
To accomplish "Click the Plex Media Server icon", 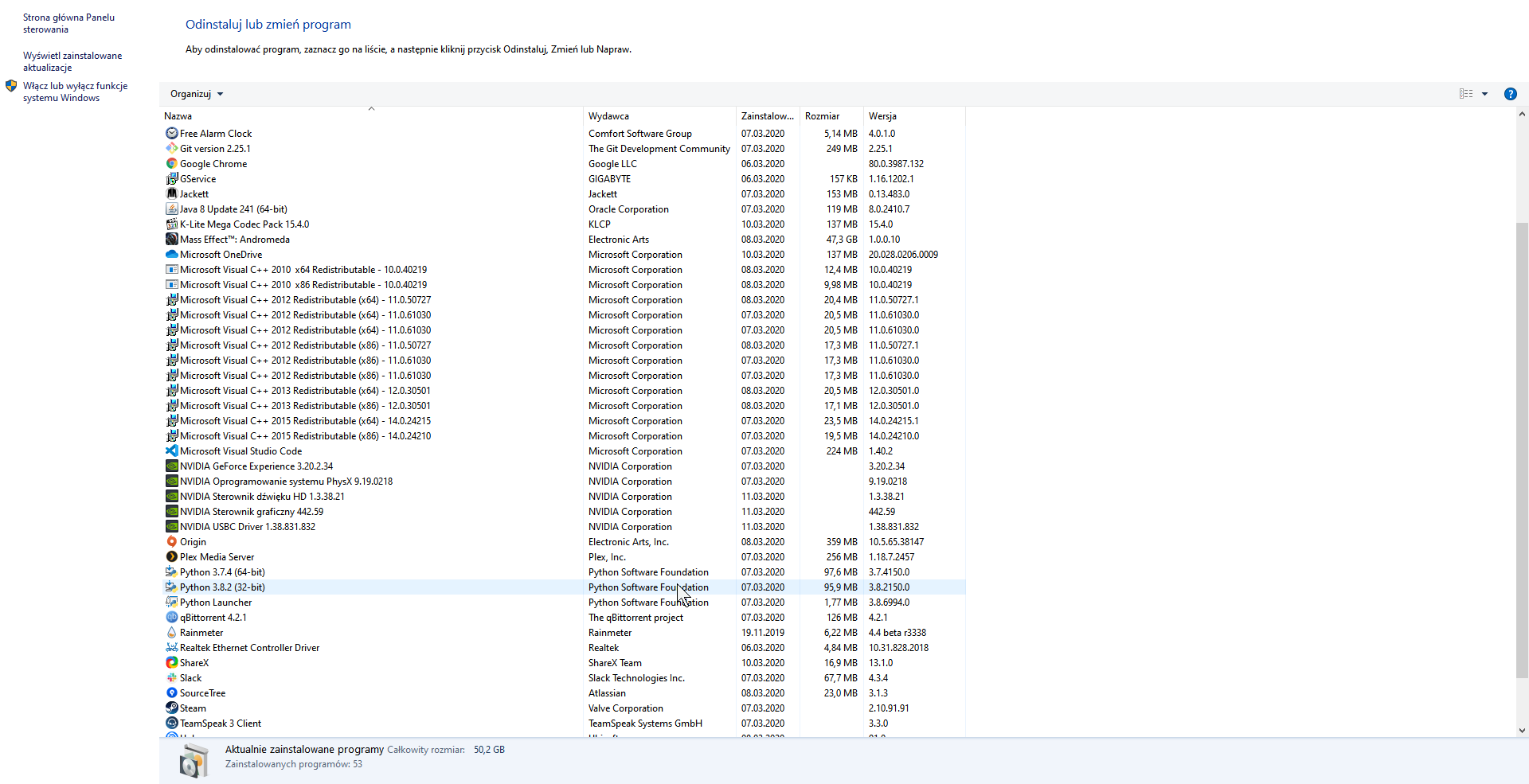I will [171, 557].
